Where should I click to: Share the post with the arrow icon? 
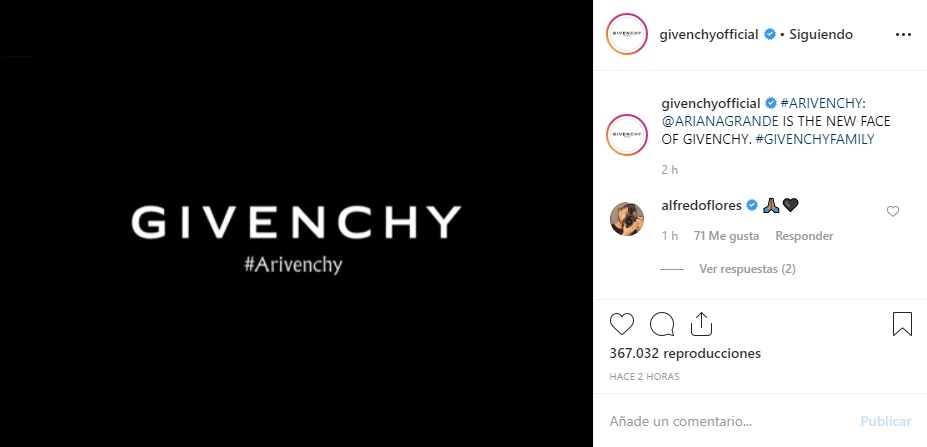(x=701, y=324)
